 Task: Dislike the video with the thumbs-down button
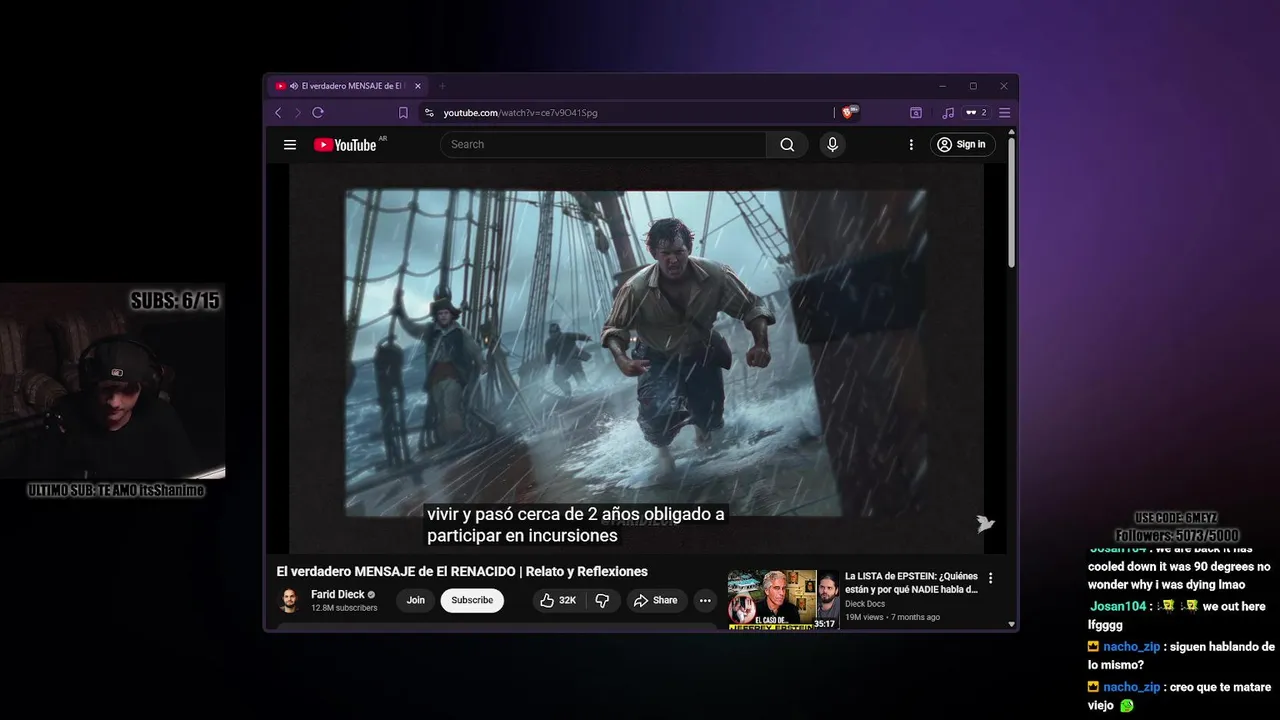tap(602, 600)
